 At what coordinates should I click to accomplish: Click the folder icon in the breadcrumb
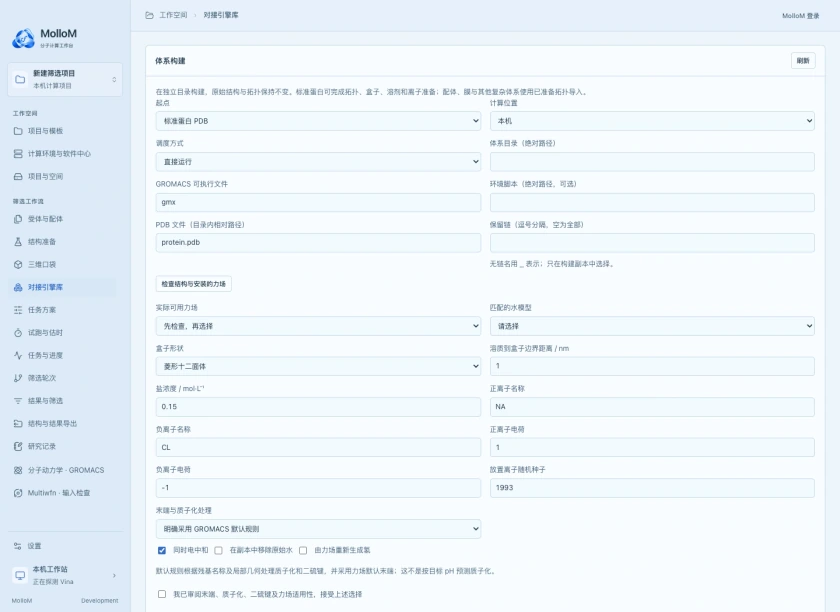[149, 15]
